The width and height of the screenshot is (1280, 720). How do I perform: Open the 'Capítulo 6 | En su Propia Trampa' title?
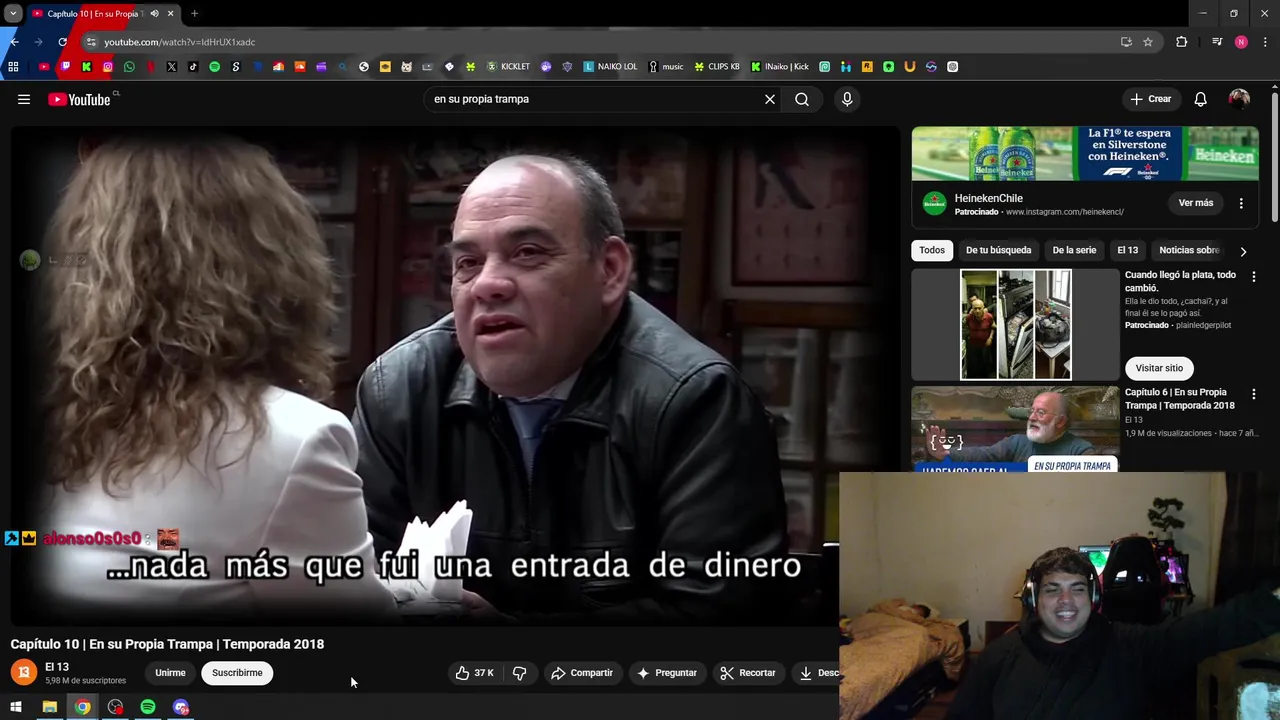(x=1179, y=399)
